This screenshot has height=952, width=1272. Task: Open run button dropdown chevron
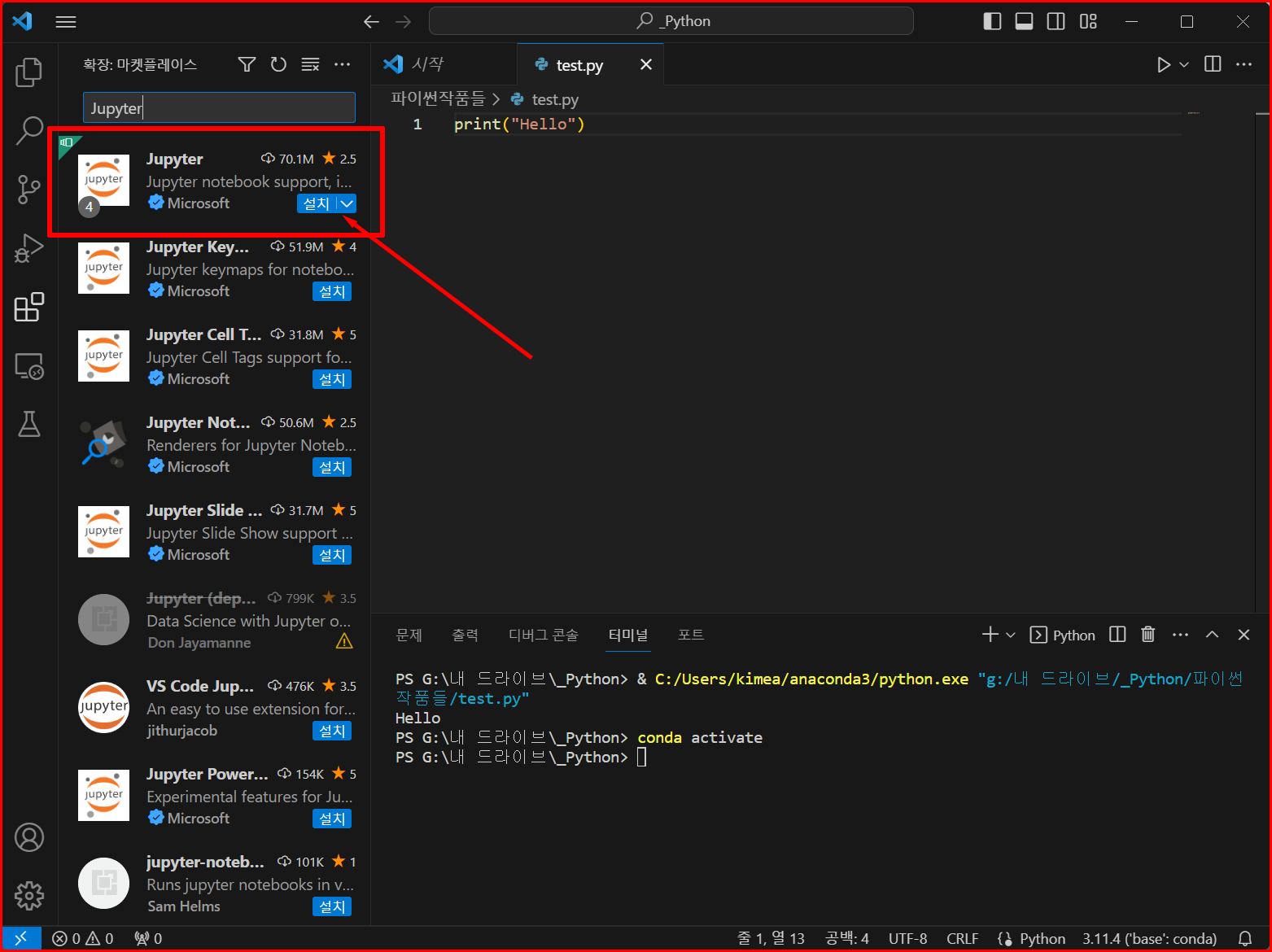coord(1184,65)
